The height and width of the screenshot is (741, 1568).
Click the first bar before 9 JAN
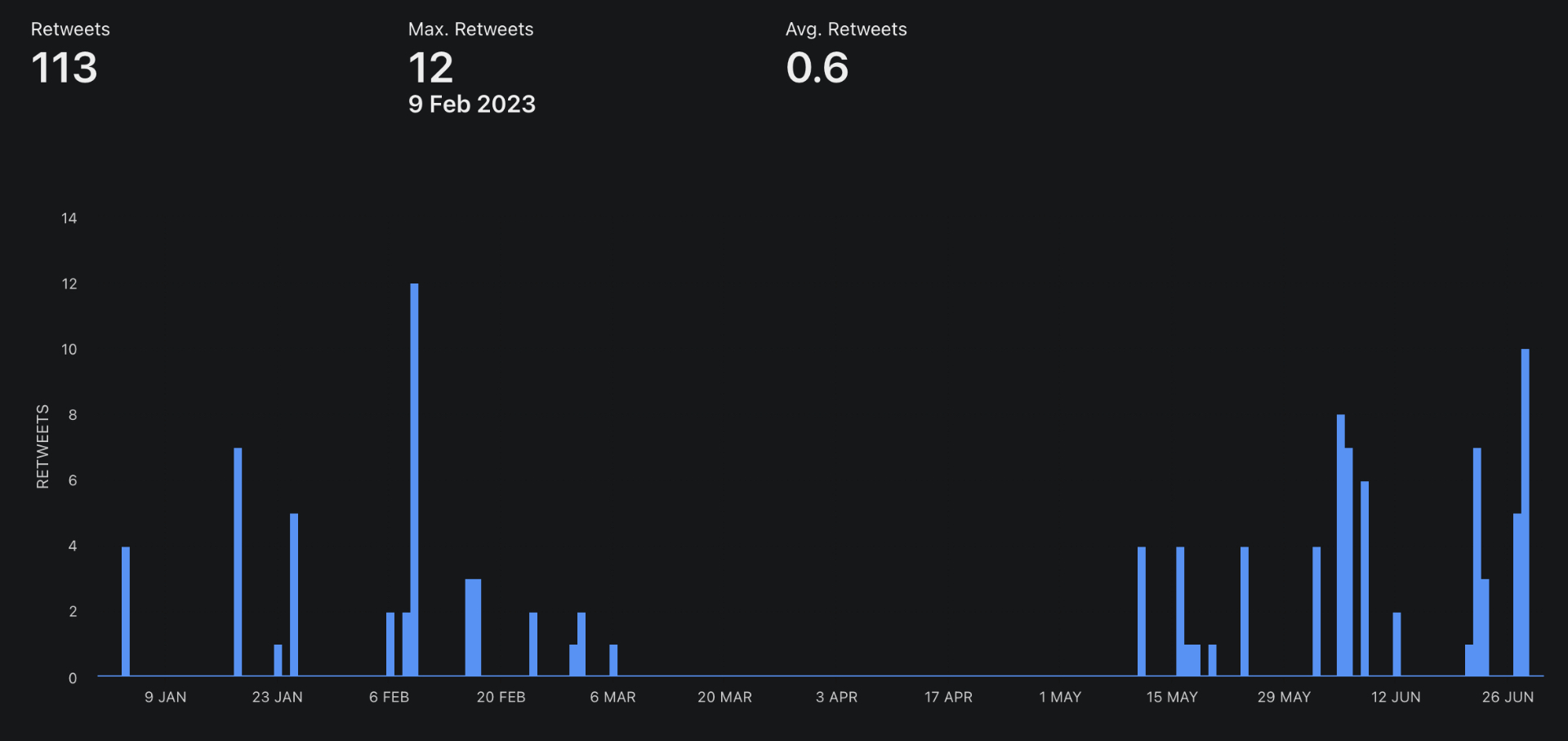pos(126,611)
